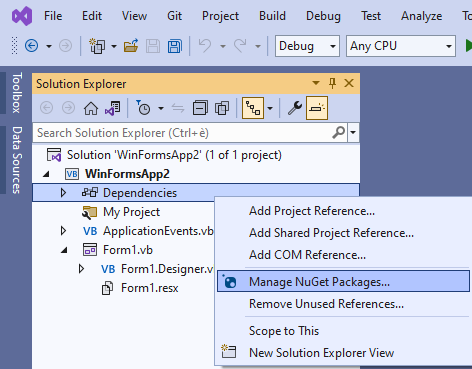Expand the ApplicationEvents.vb node
This screenshot has height=369, width=472.
tap(63, 231)
